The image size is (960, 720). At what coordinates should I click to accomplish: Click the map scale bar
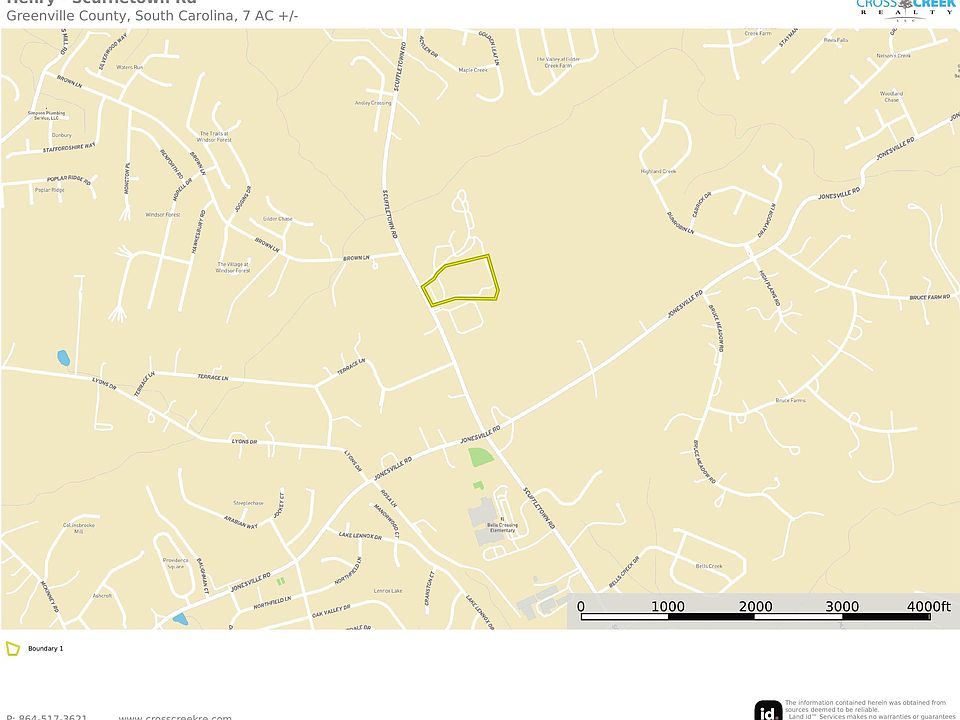click(756, 610)
